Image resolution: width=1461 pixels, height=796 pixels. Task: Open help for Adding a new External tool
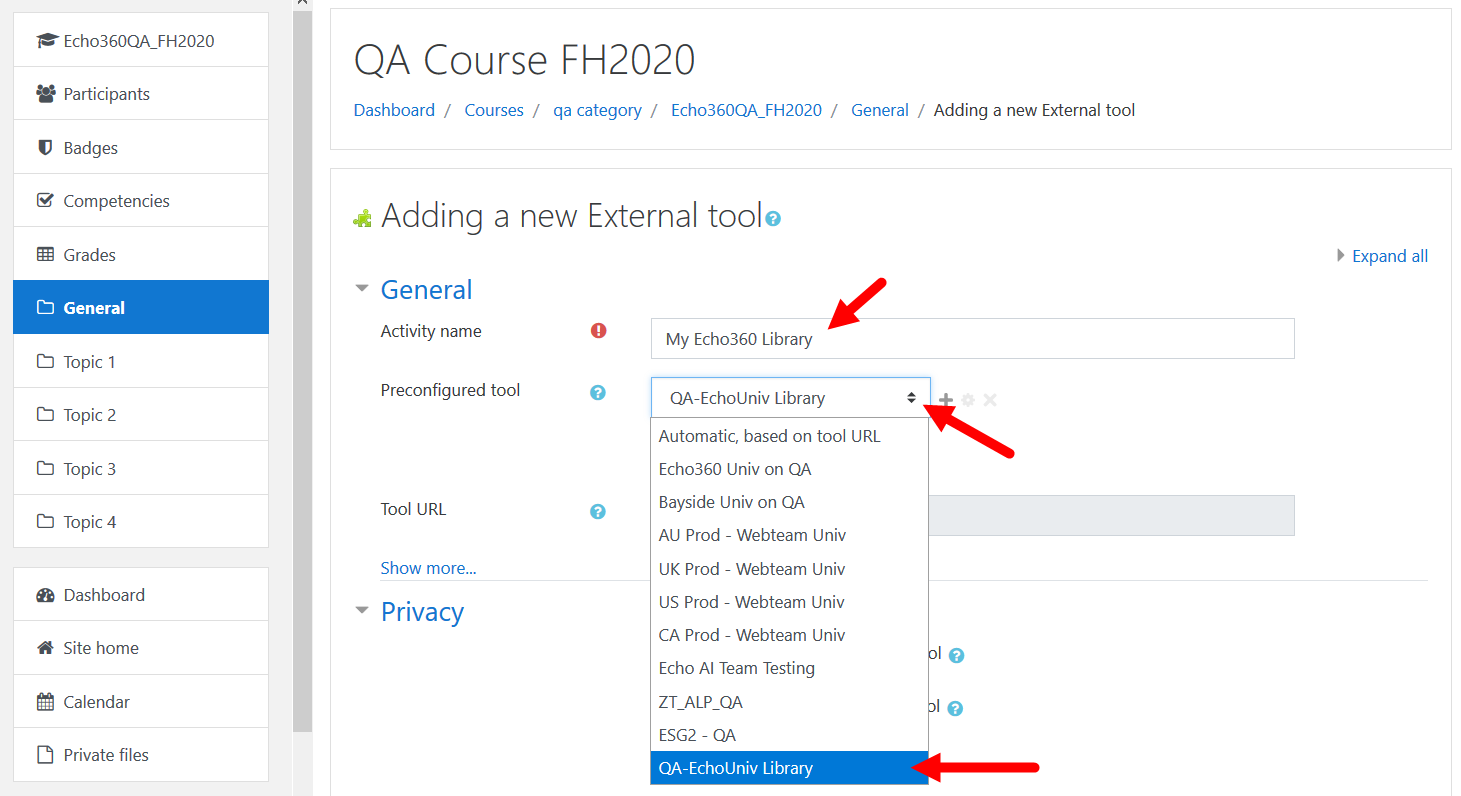[x=773, y=218]
